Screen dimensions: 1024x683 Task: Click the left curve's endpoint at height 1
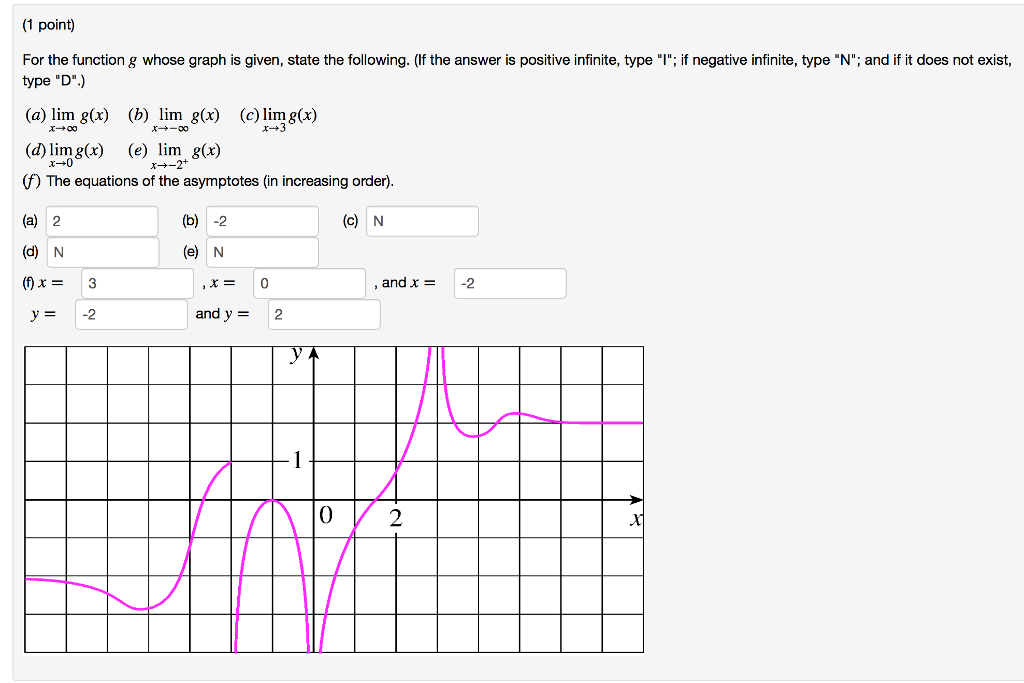coord(230,462)
